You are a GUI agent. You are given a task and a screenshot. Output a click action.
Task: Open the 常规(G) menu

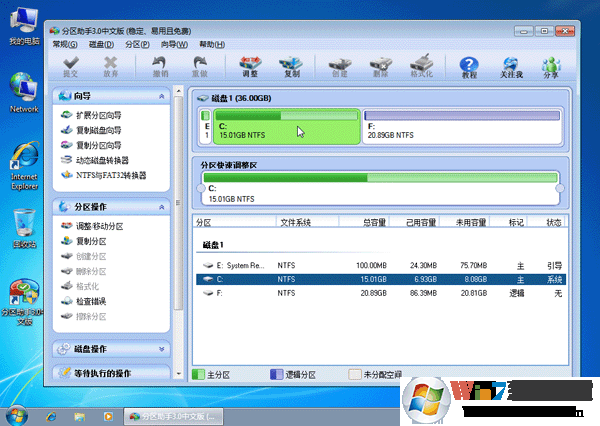[65, 44]
